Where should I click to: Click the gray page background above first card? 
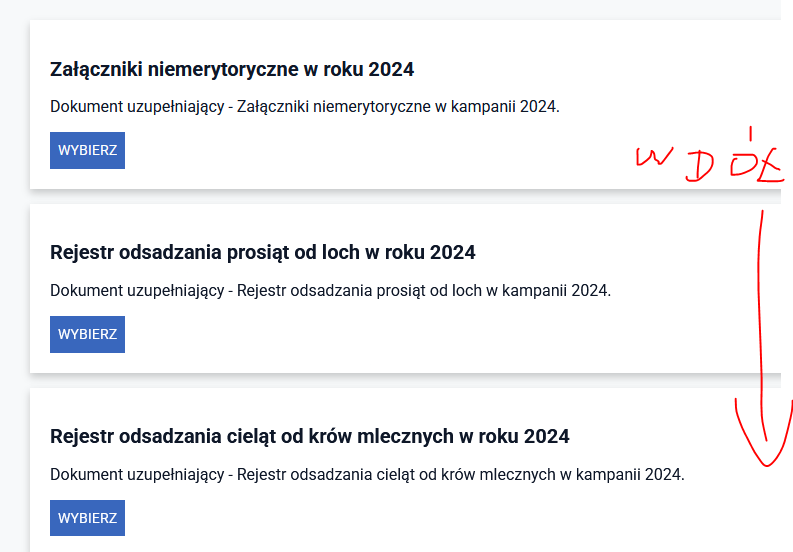pyautogui.click(x=400, y=9)
